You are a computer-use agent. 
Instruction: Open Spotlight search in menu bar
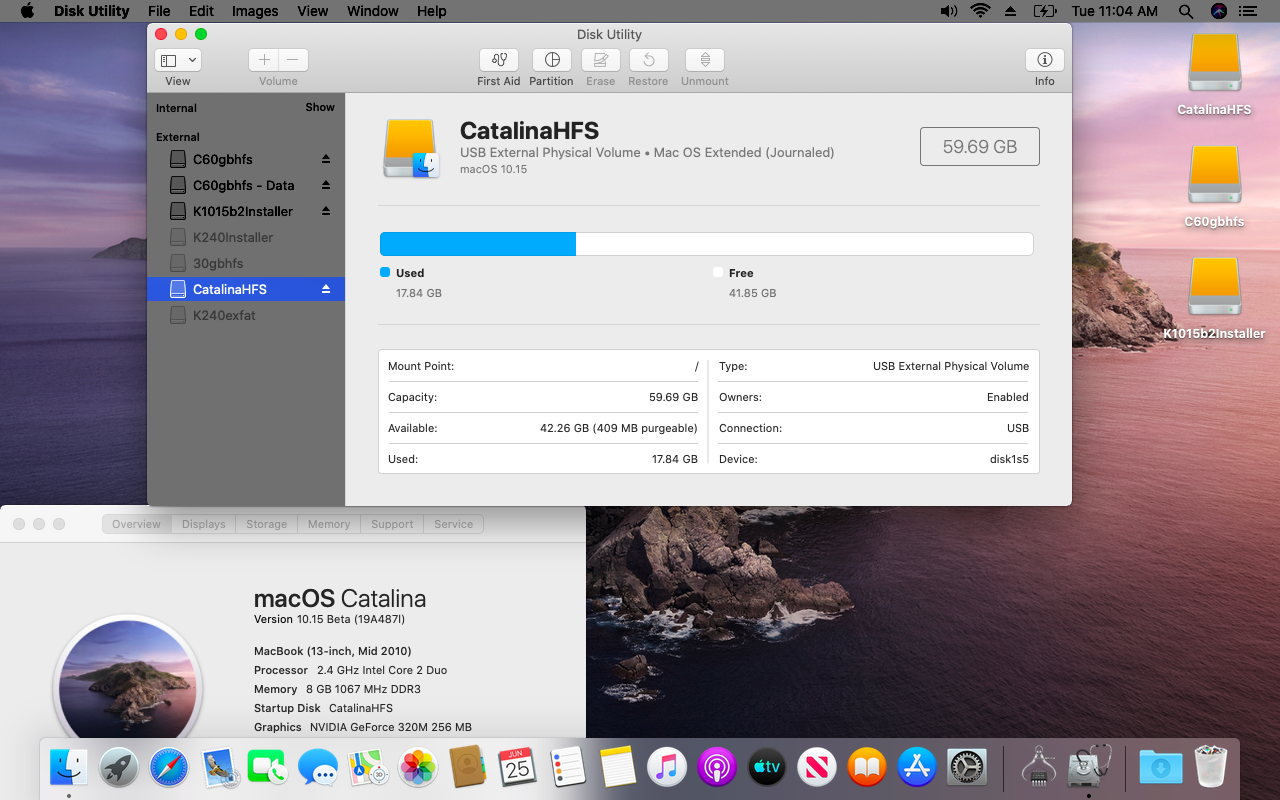point(1186,11)
